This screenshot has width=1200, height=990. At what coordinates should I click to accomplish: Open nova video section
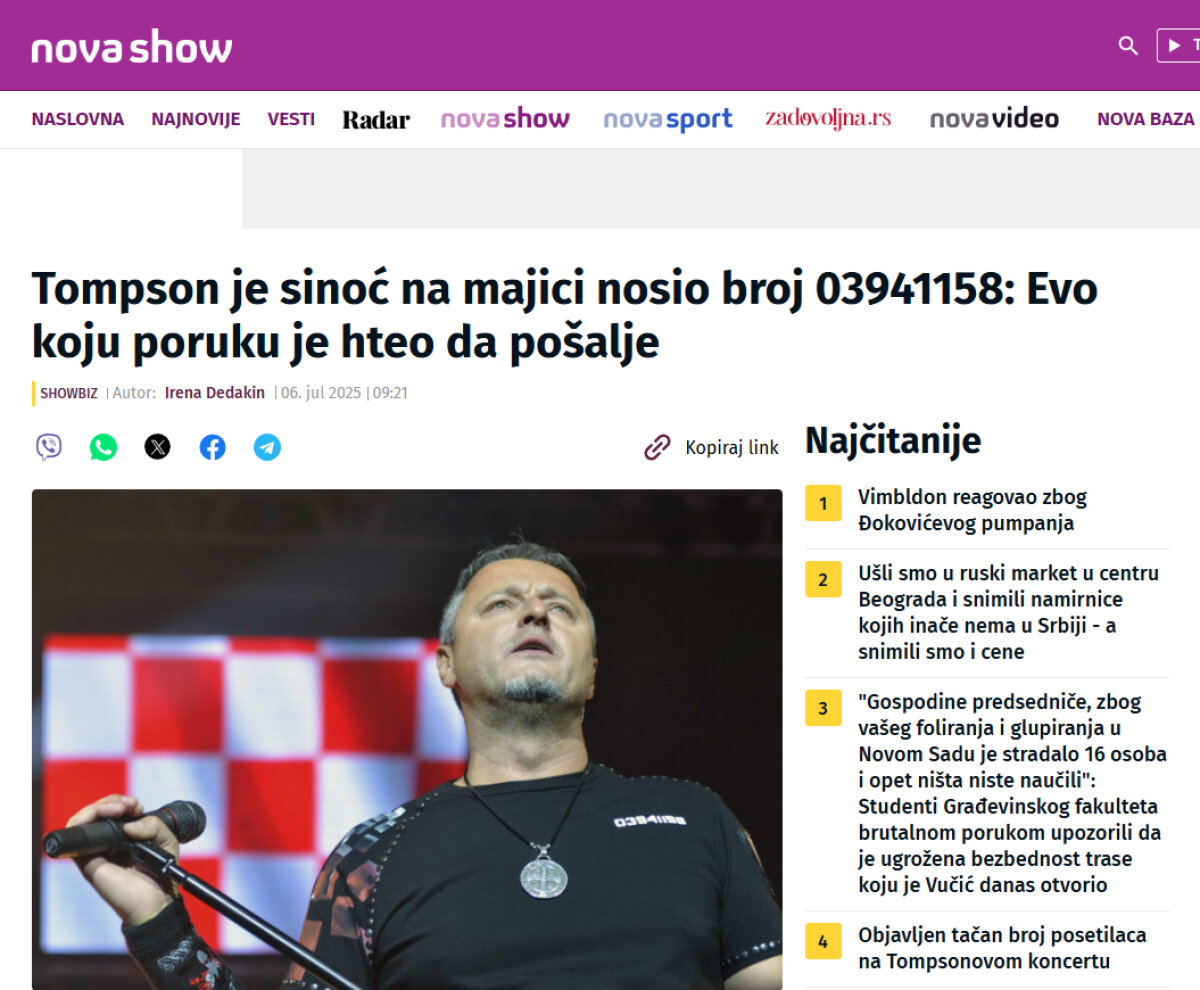coord(994,119)
